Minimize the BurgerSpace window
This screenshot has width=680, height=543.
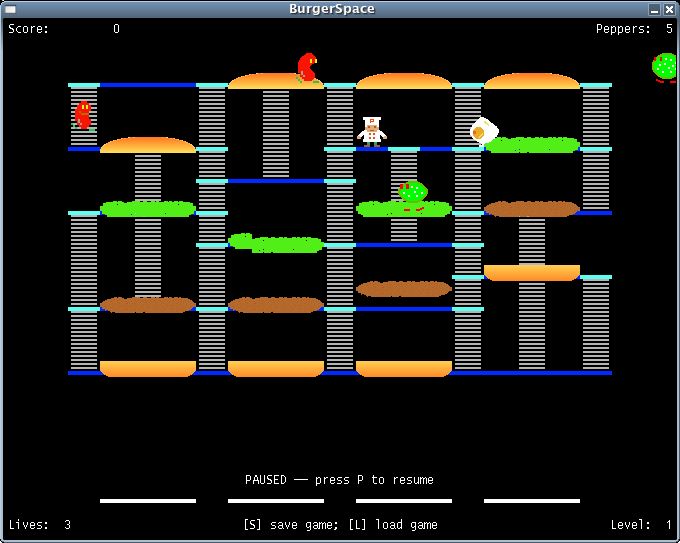[654, 9]
